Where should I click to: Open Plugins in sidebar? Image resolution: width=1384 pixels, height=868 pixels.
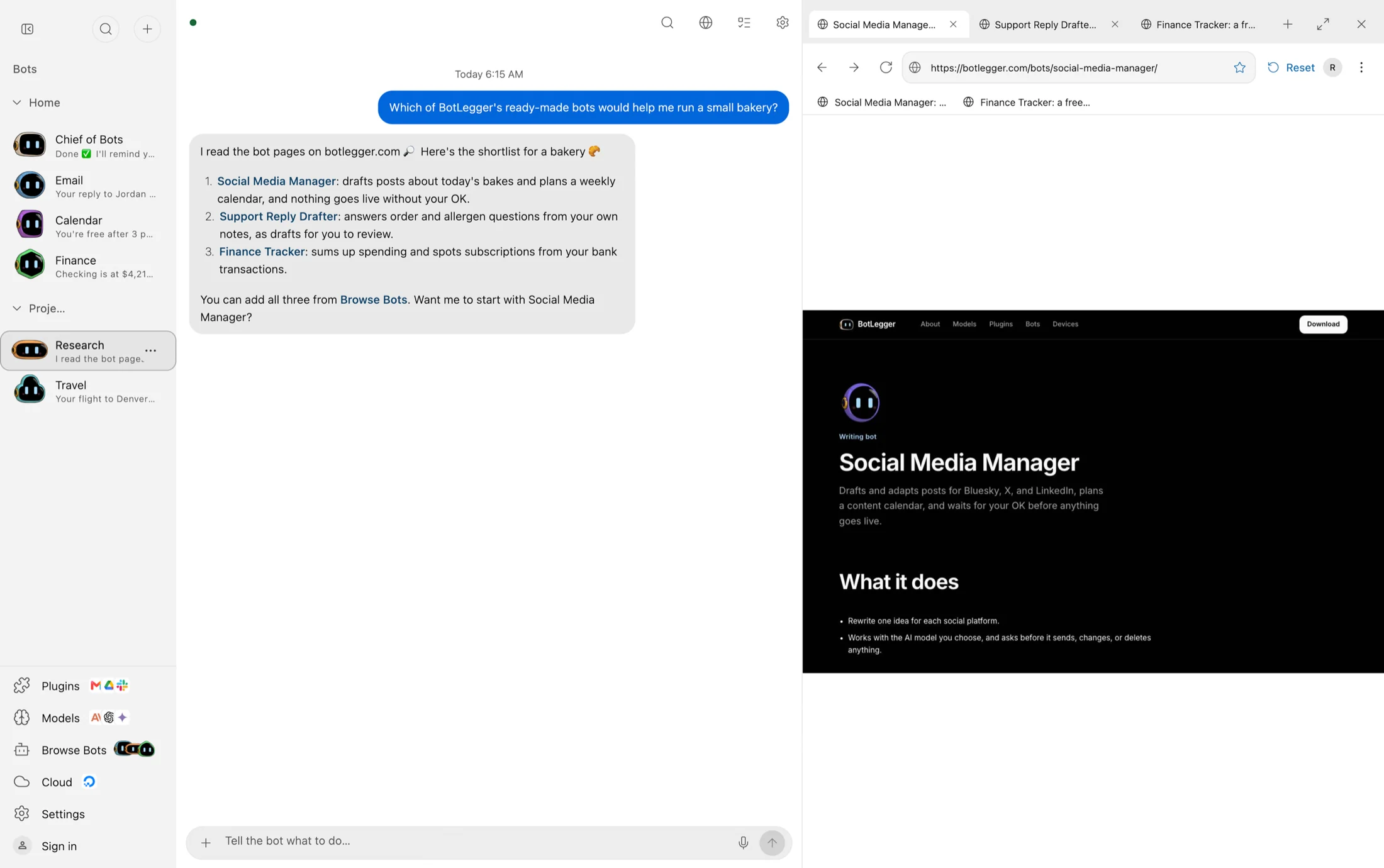(x=60, y=686)
